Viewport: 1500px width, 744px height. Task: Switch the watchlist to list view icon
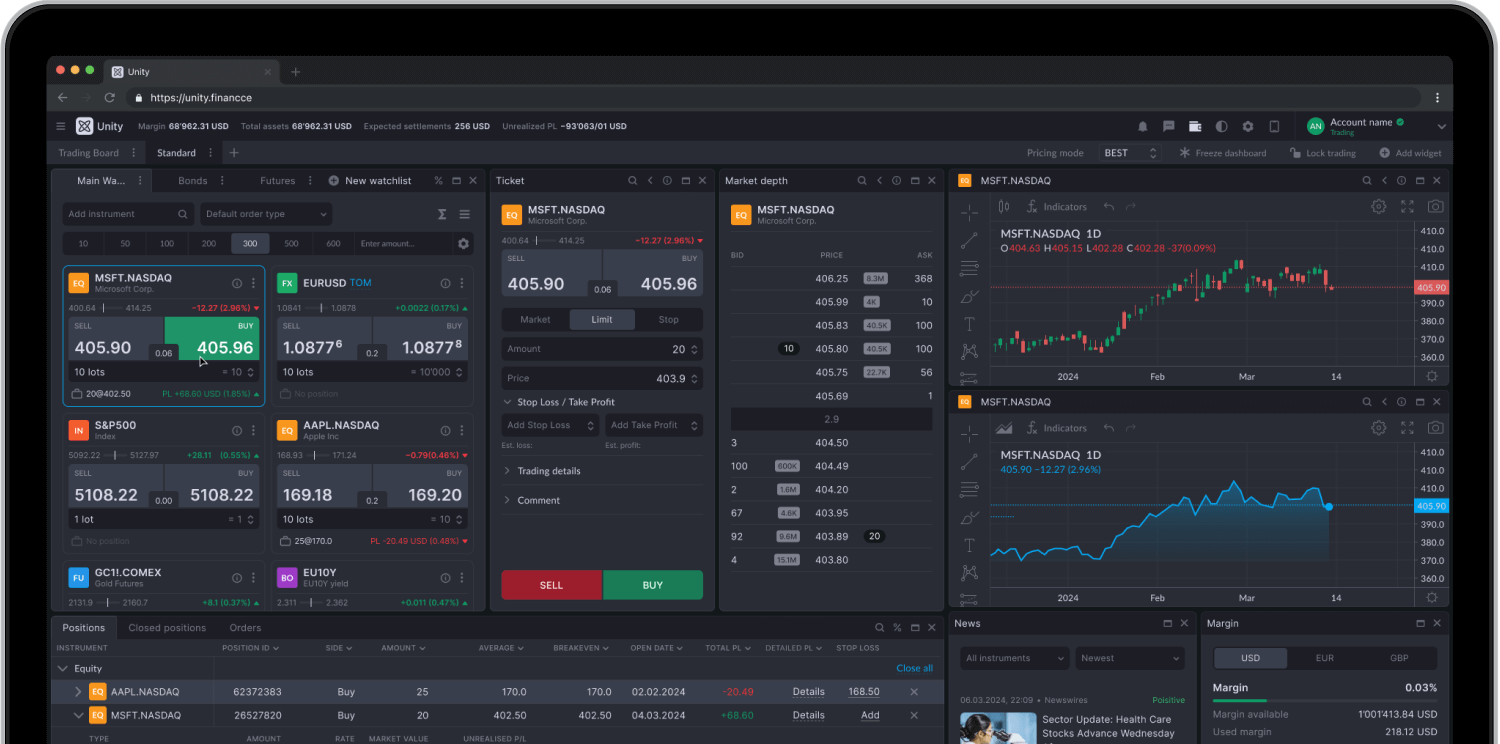click(464, 214)
